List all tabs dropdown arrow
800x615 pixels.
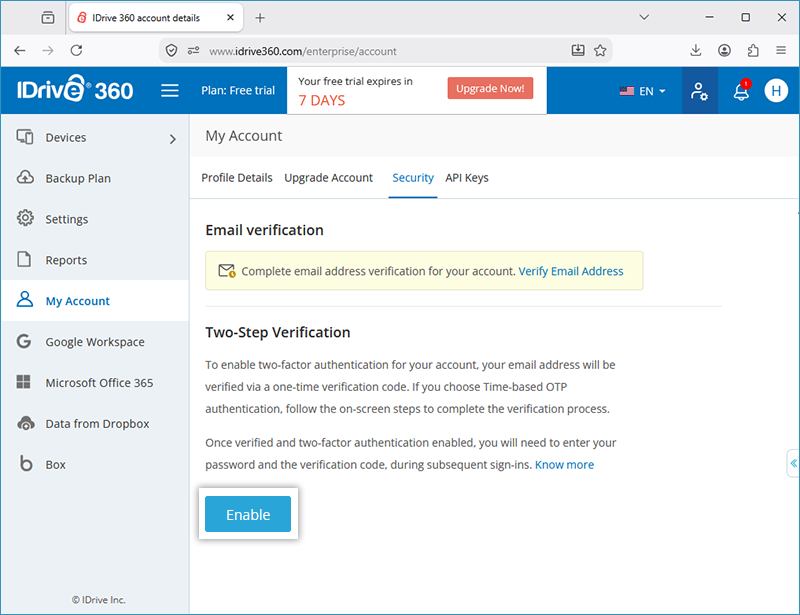[x=644, y=17]
